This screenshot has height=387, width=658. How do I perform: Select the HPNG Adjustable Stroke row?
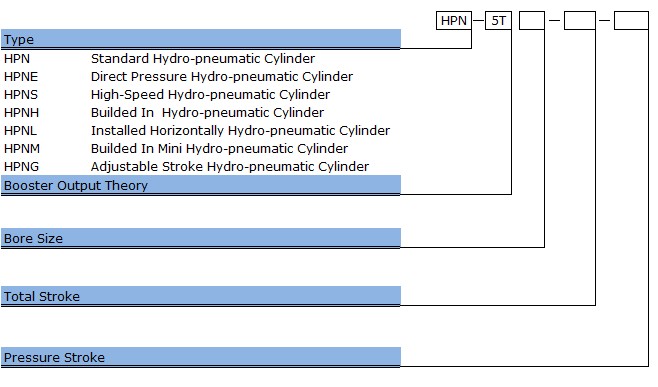coord(186,167)
